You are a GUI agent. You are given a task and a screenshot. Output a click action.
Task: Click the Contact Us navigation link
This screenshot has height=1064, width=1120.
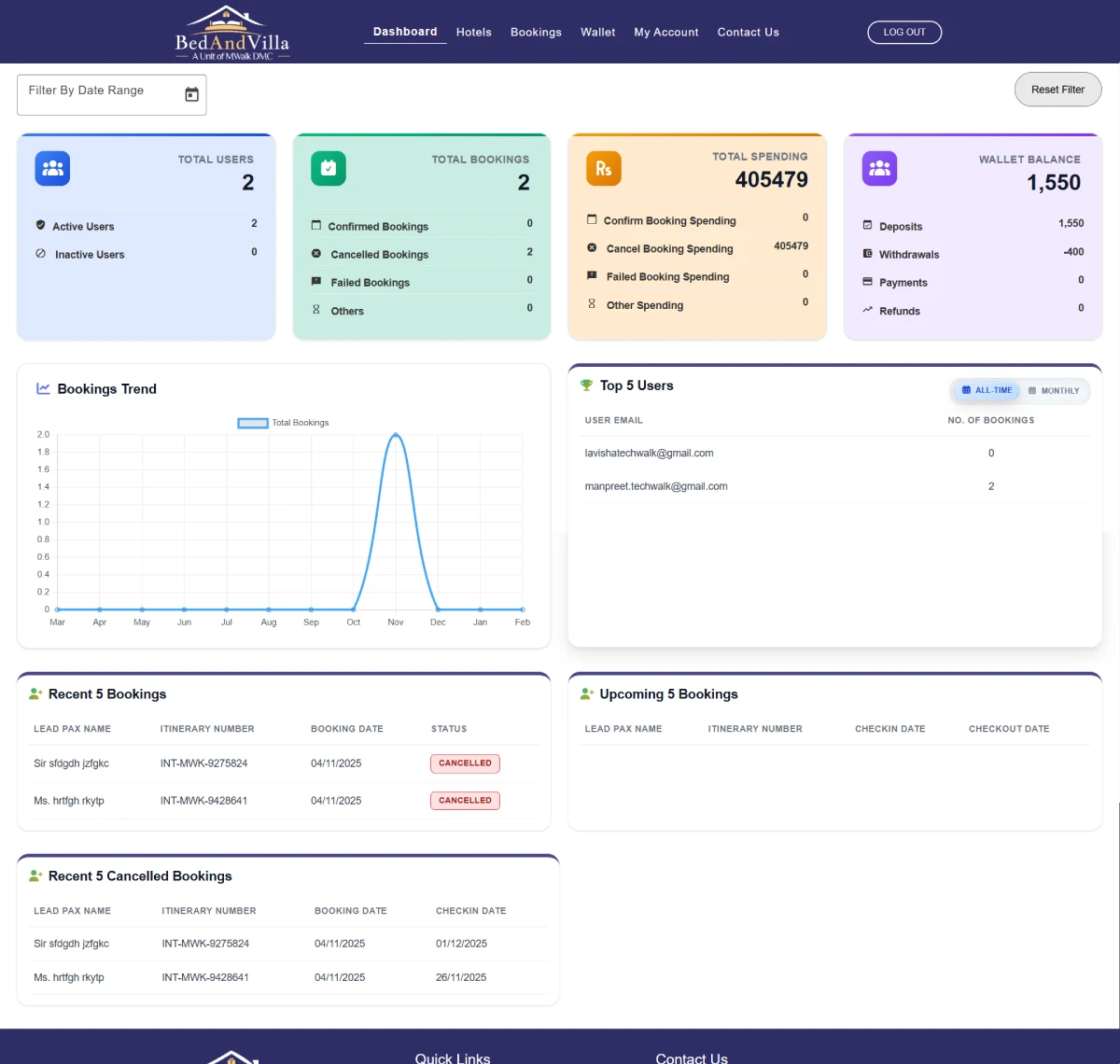tap(748, 33)
